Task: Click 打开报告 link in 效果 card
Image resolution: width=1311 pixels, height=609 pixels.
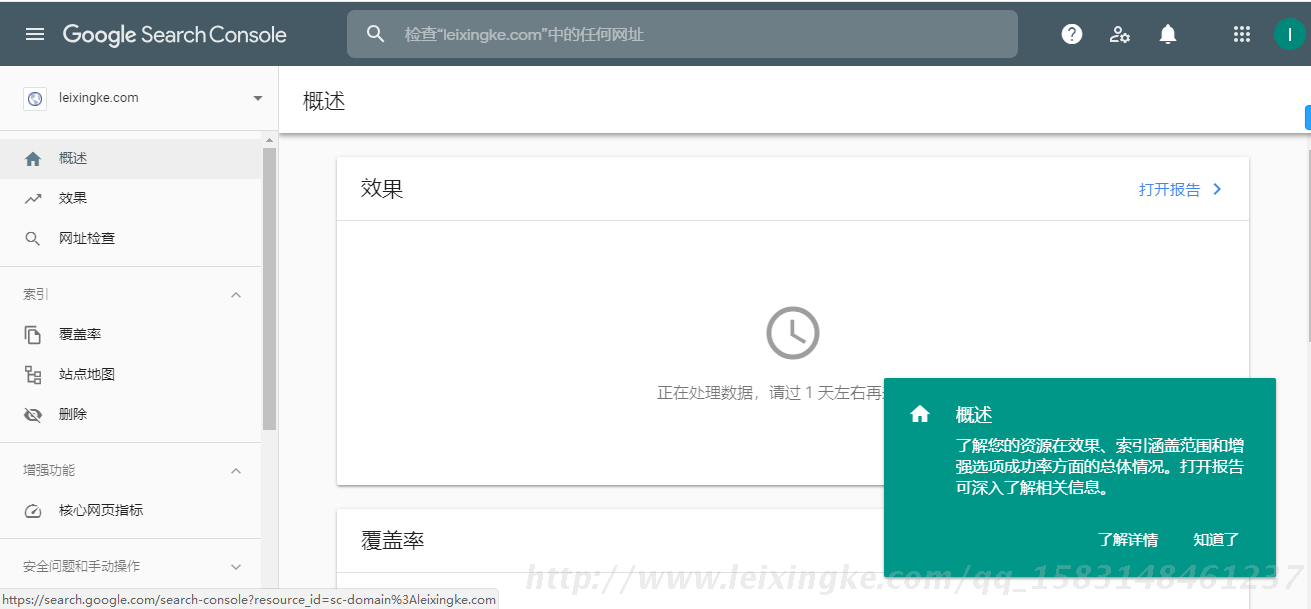Action: [1169, 189]
